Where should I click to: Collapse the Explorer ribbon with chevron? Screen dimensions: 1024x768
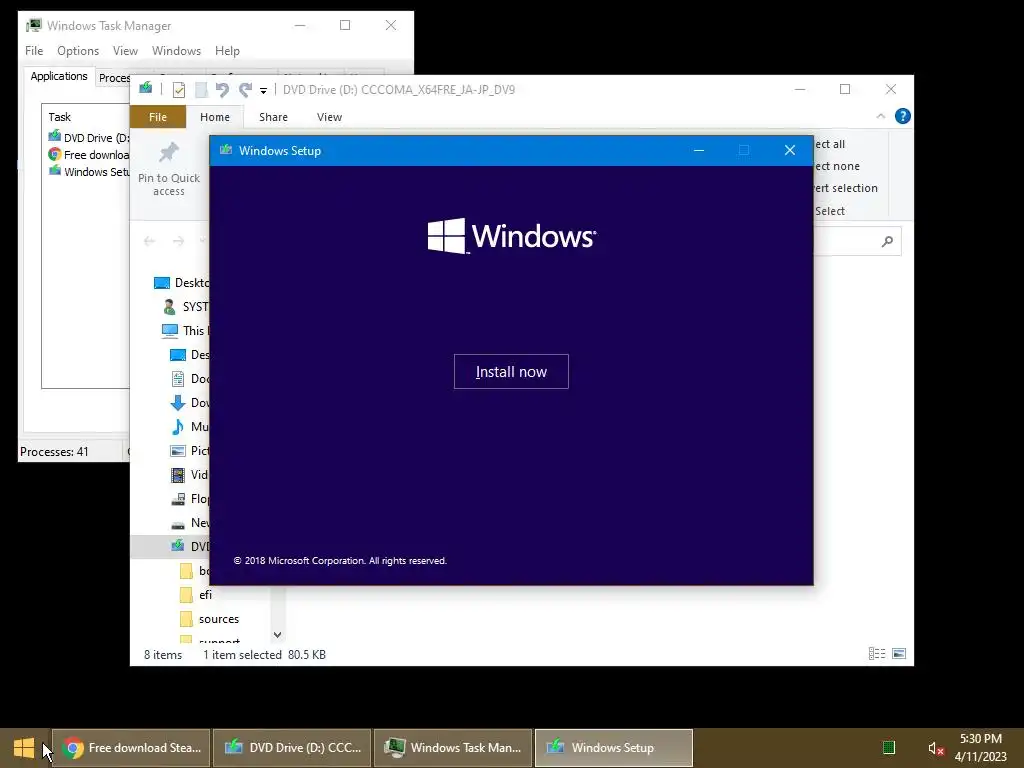880,116
